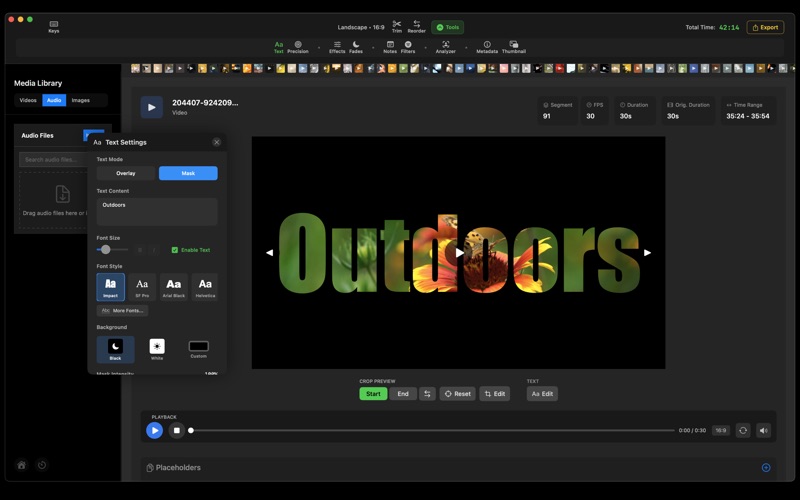Collapse the Tools panel toggle
800x500 pixels.
point(447,27)
